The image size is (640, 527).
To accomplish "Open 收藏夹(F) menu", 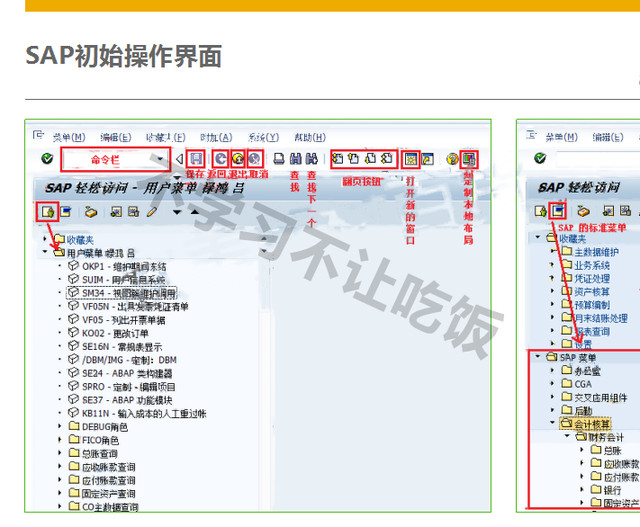I will (x=166, y=138).
